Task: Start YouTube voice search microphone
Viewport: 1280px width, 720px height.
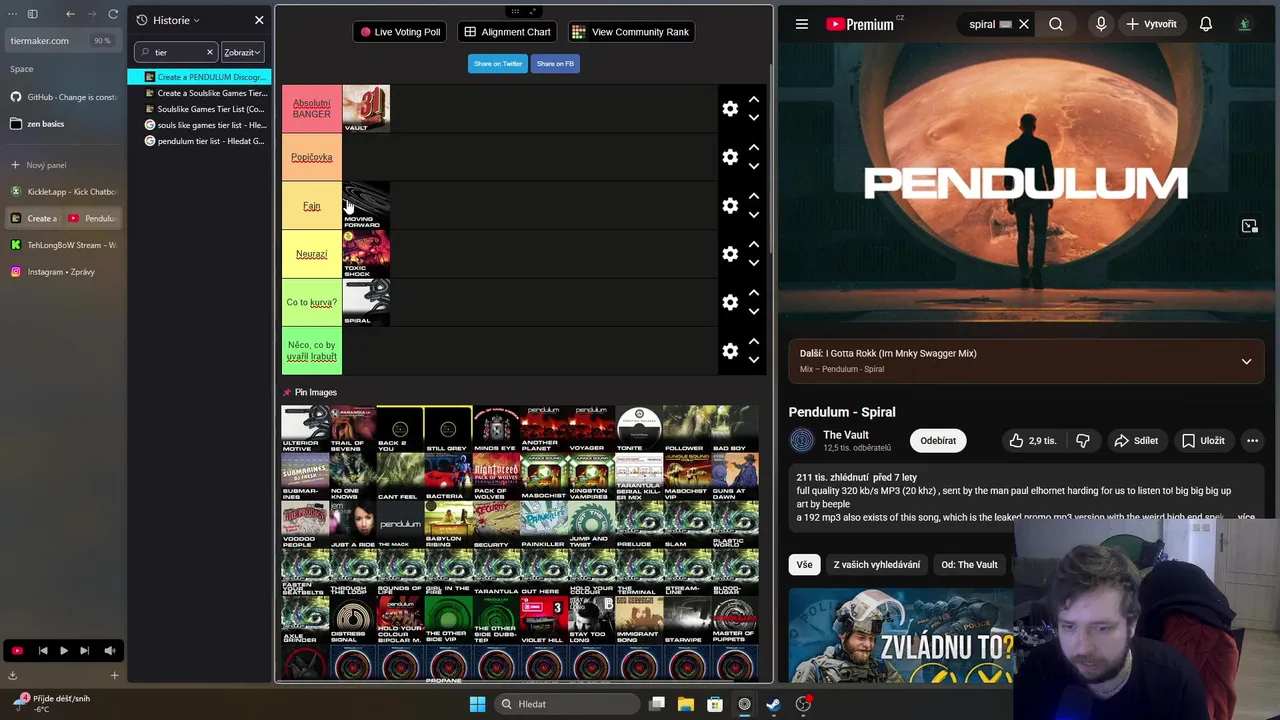Action: [x=1101, y=24]
